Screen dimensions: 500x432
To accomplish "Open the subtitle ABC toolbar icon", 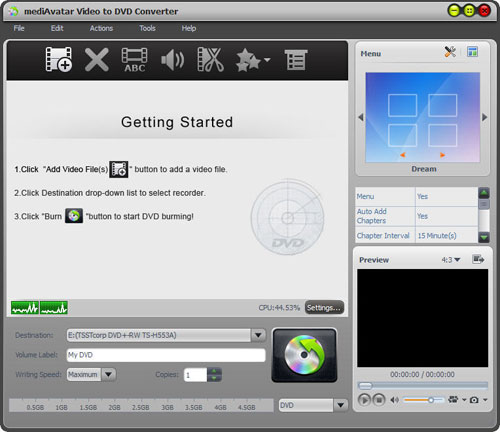I will (x=134, y=60).
